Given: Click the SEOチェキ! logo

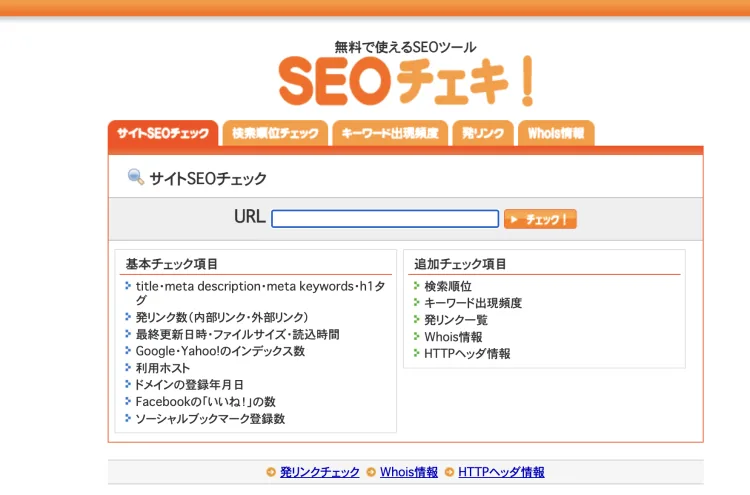Looking at the screenshot, I should pos(406,81).
